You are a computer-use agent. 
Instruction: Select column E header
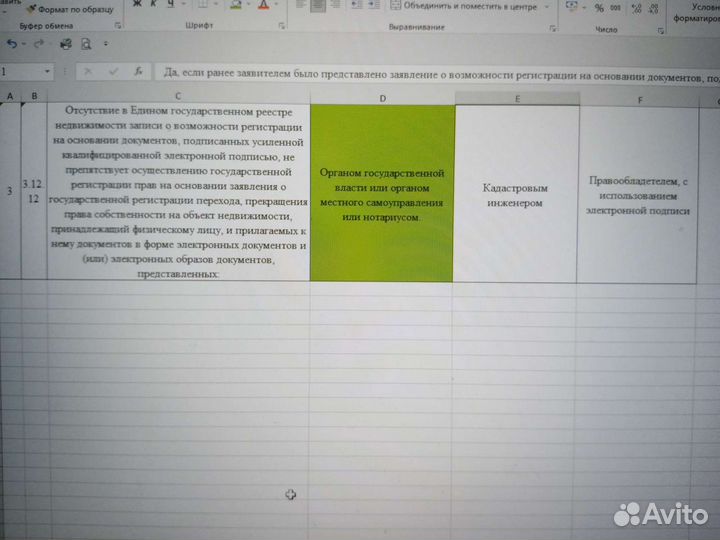pos(517,99)
